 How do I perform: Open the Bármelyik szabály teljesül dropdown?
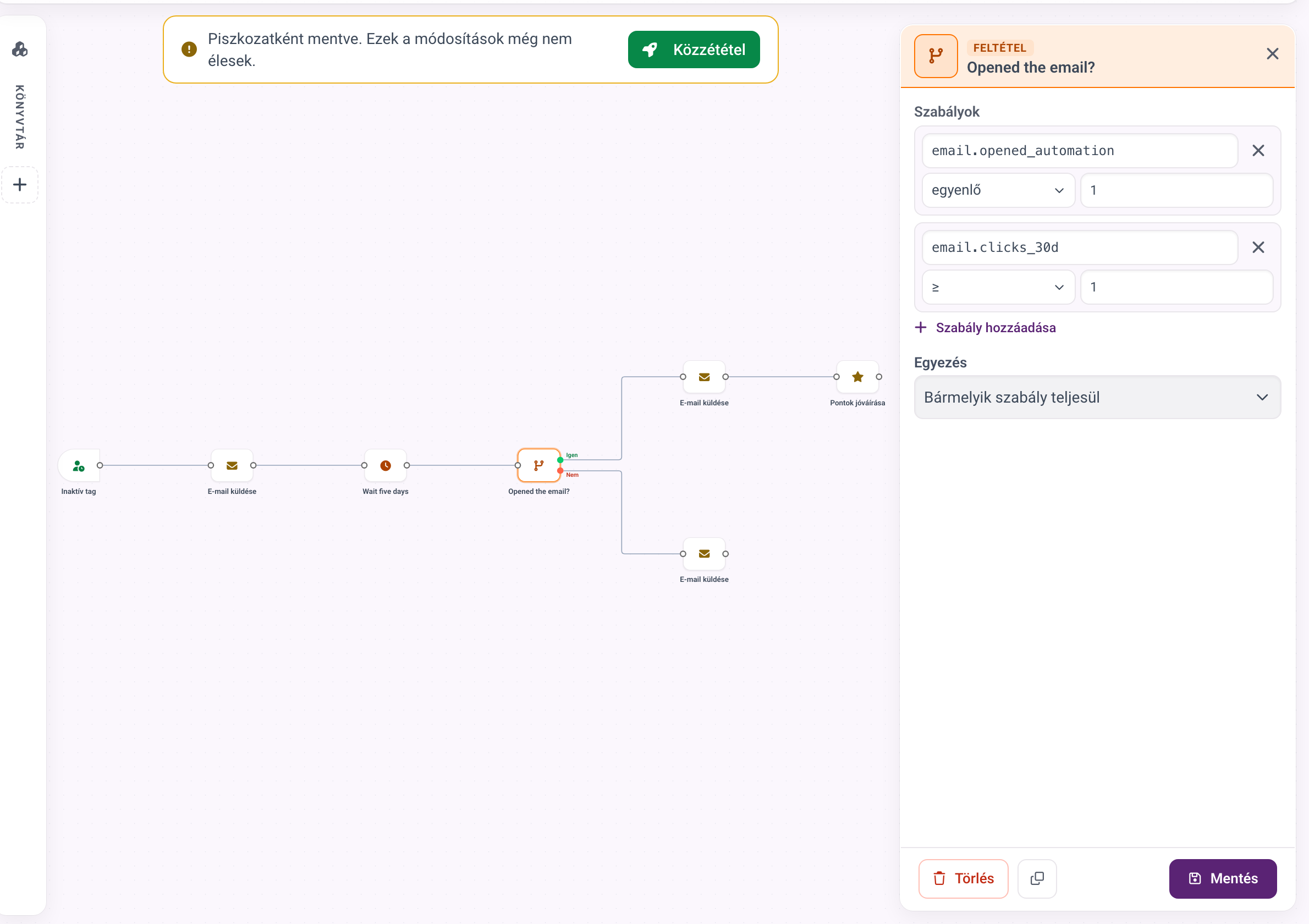click(1097, 397)
